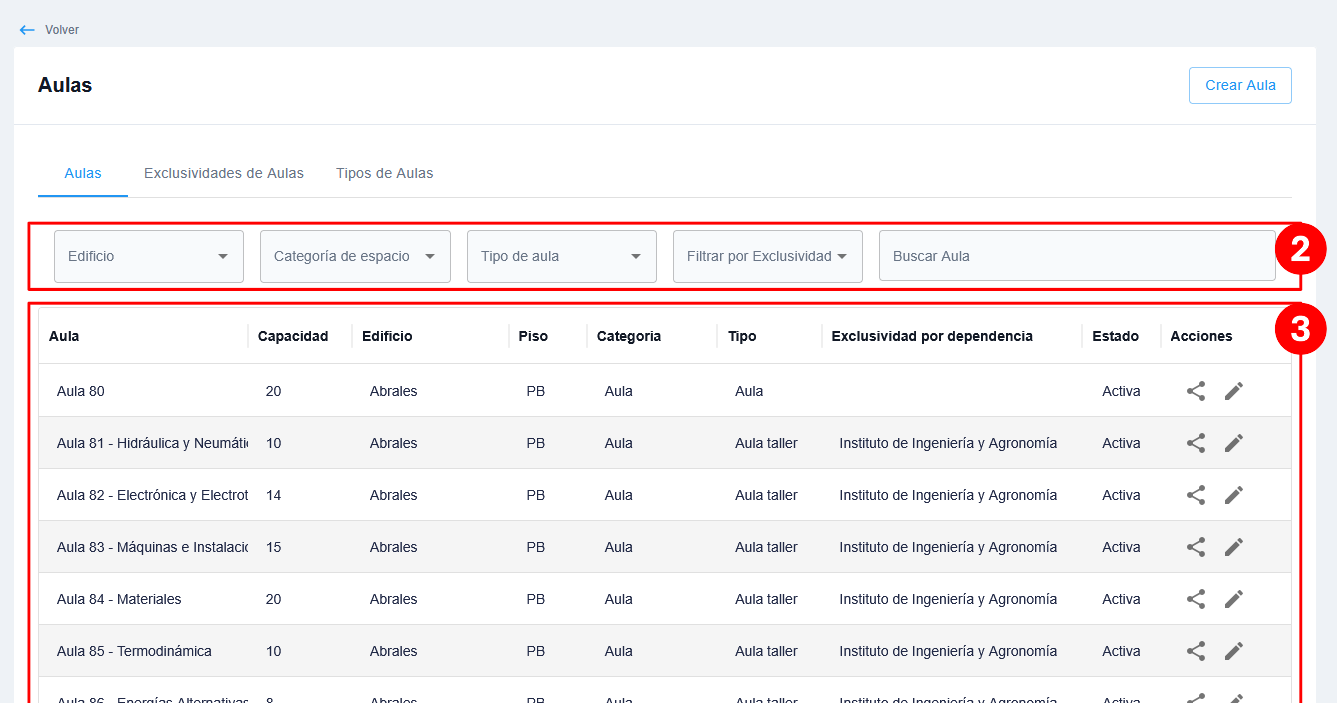Switch to the Exclusividades de Aulas tab
1341x703 pixels.
224,173
